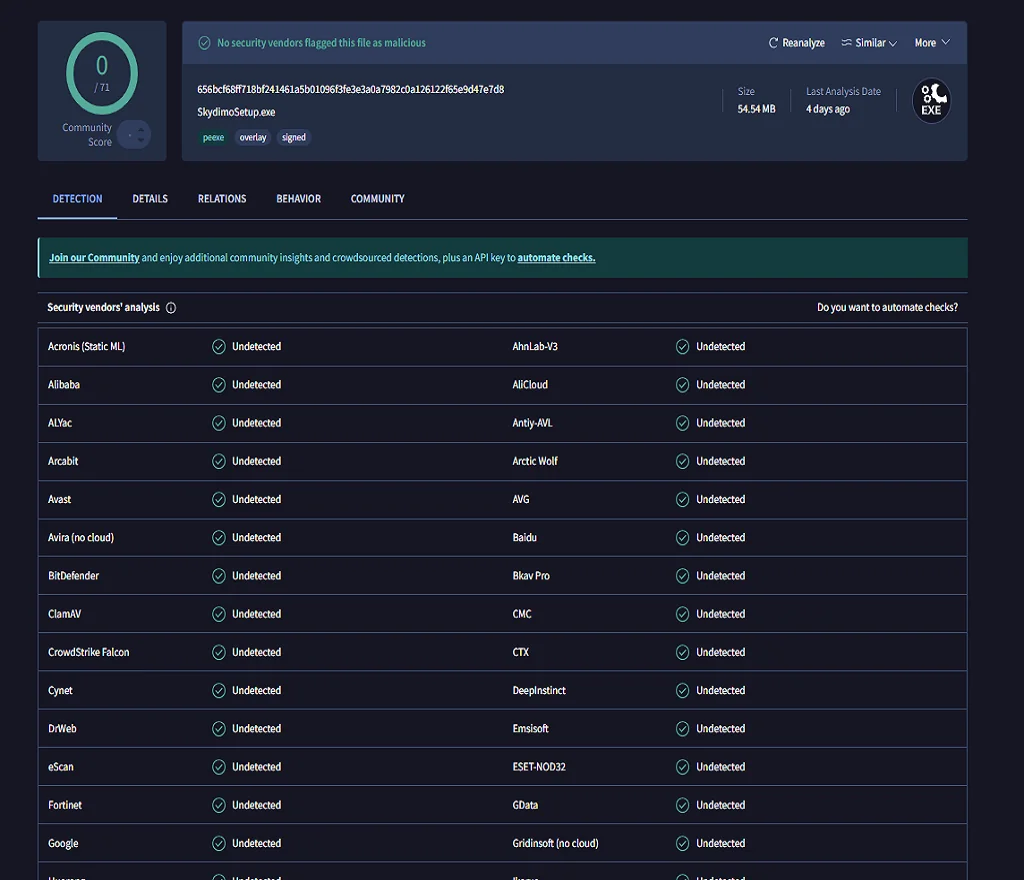Click 'Do you want to automate checks?' link
1024x880 pixels.
887,308
